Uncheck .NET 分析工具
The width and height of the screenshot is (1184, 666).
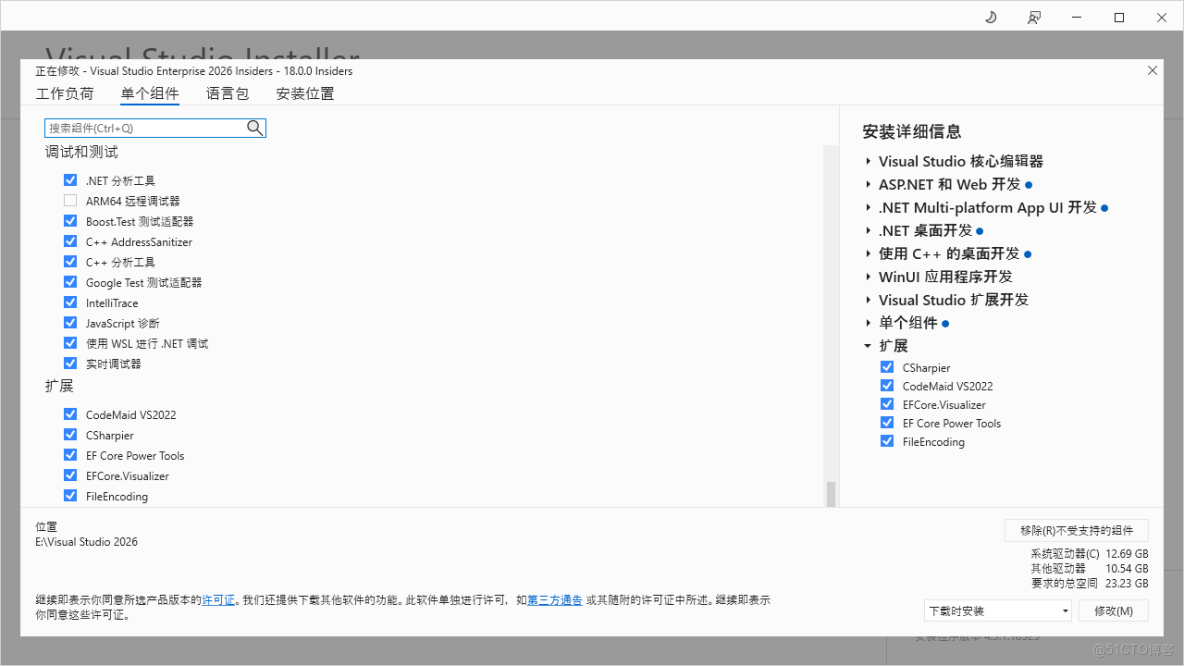pos(70,180)
